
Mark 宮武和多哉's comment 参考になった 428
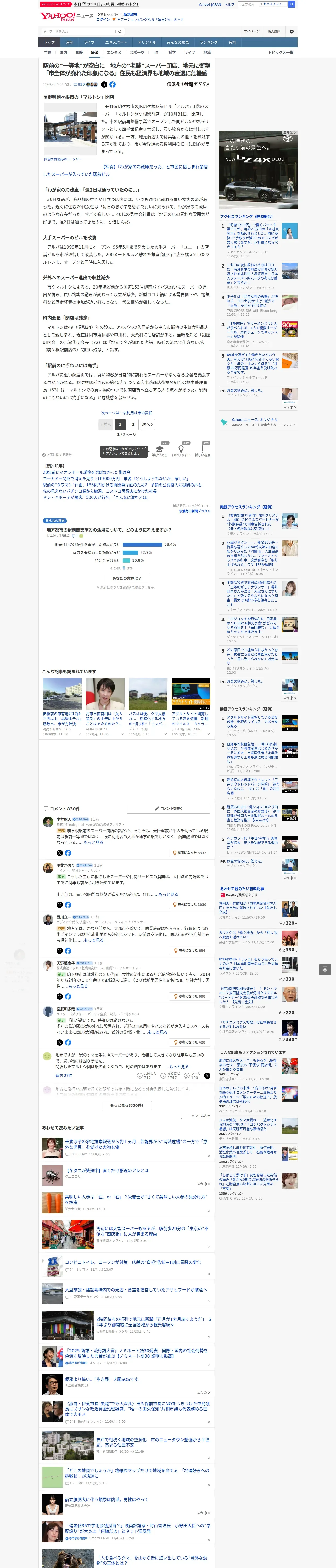pyautogui.click(x=190, y=1042)
